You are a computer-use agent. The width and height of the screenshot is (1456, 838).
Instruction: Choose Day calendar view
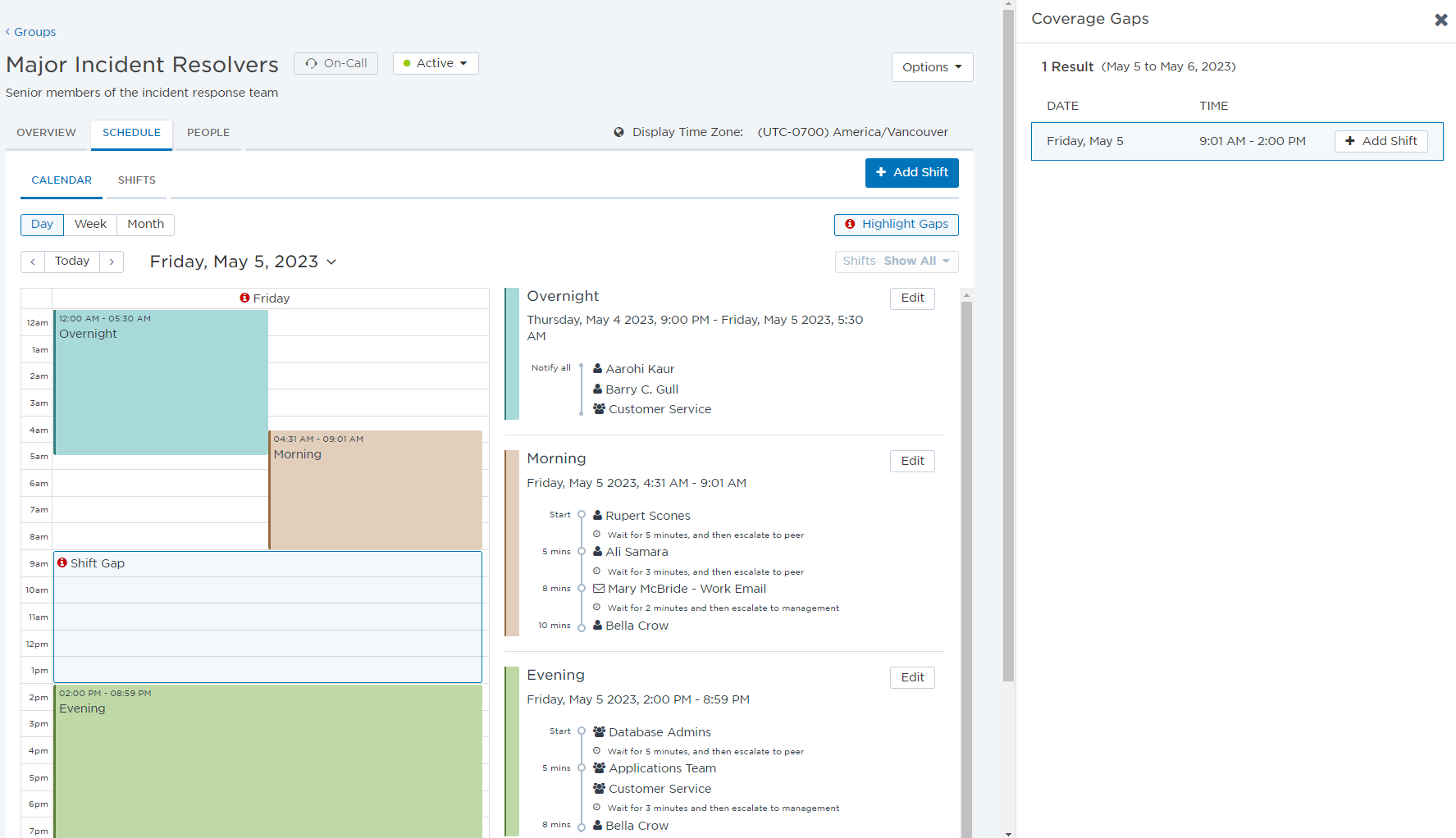click(x=42, y=224)
